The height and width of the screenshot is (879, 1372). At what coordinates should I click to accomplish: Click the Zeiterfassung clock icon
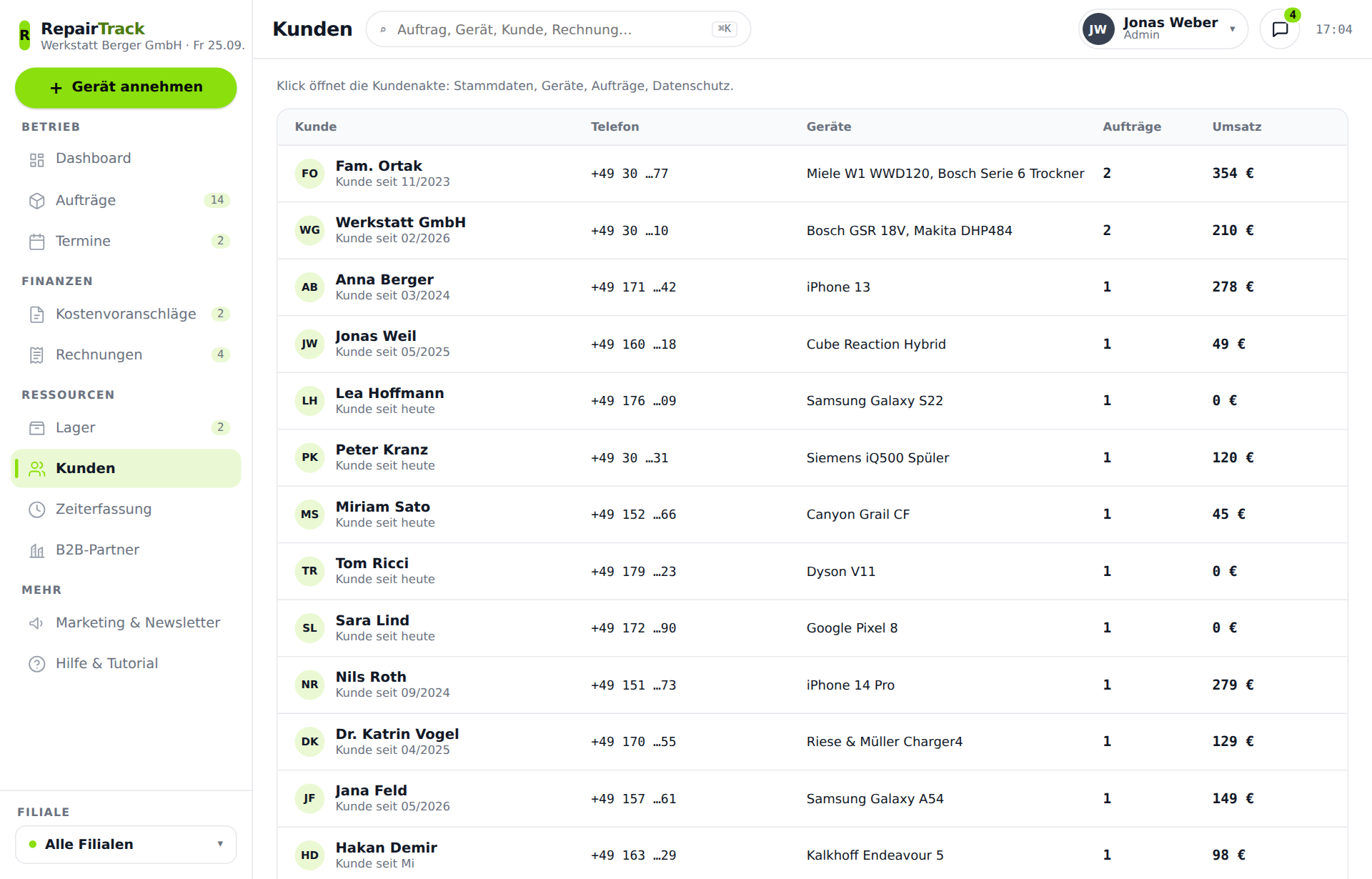tap(37, 510)
